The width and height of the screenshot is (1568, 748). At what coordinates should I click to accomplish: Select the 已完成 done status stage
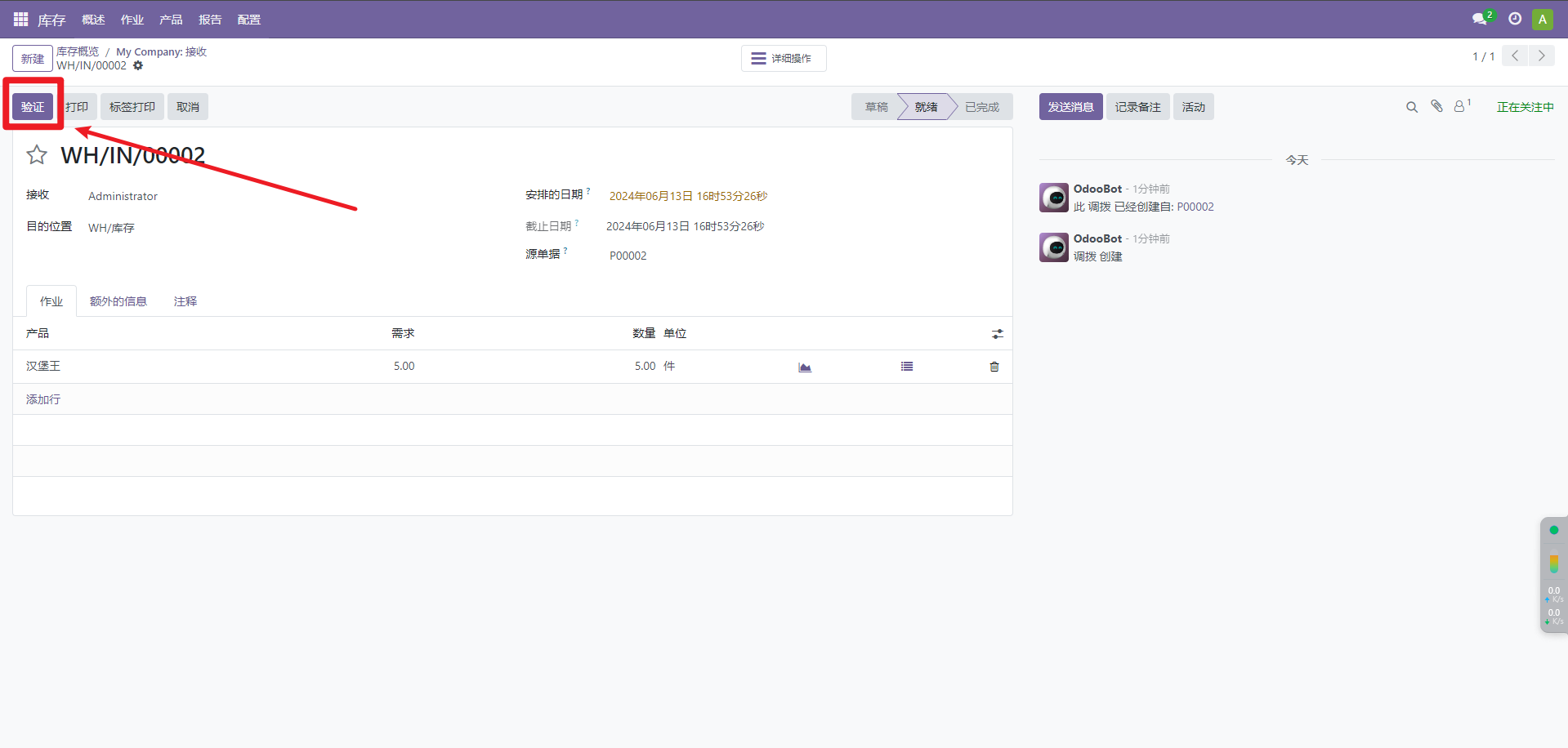coord(981,107)
